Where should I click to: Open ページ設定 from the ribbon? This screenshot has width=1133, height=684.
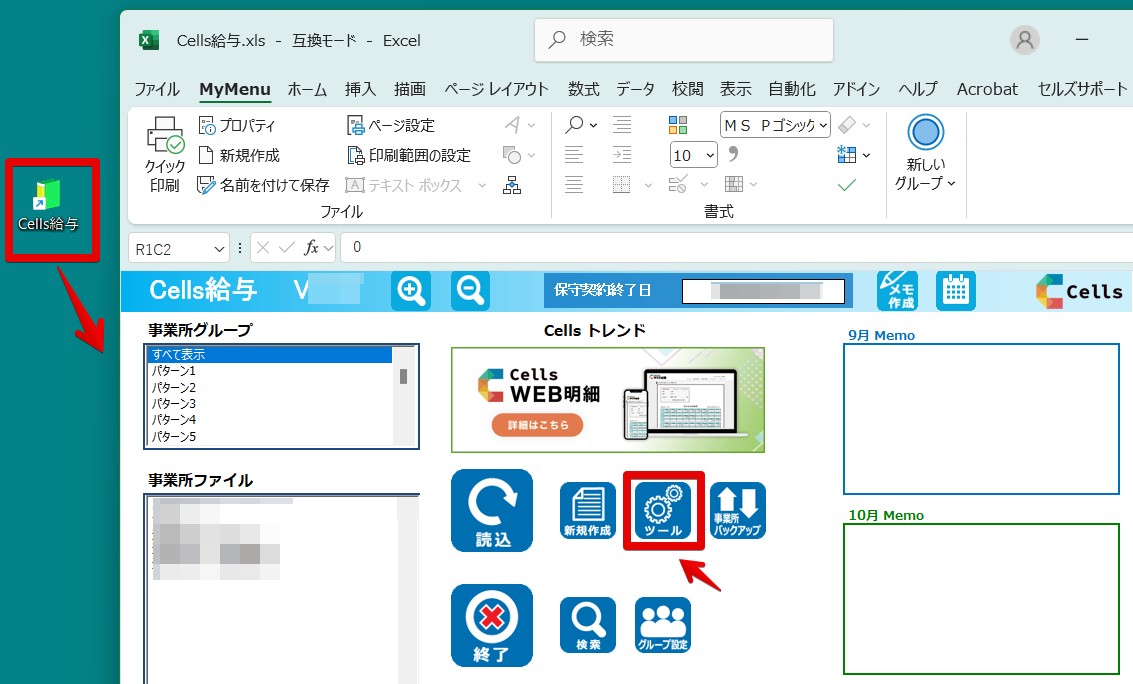(x=391, y=126)
